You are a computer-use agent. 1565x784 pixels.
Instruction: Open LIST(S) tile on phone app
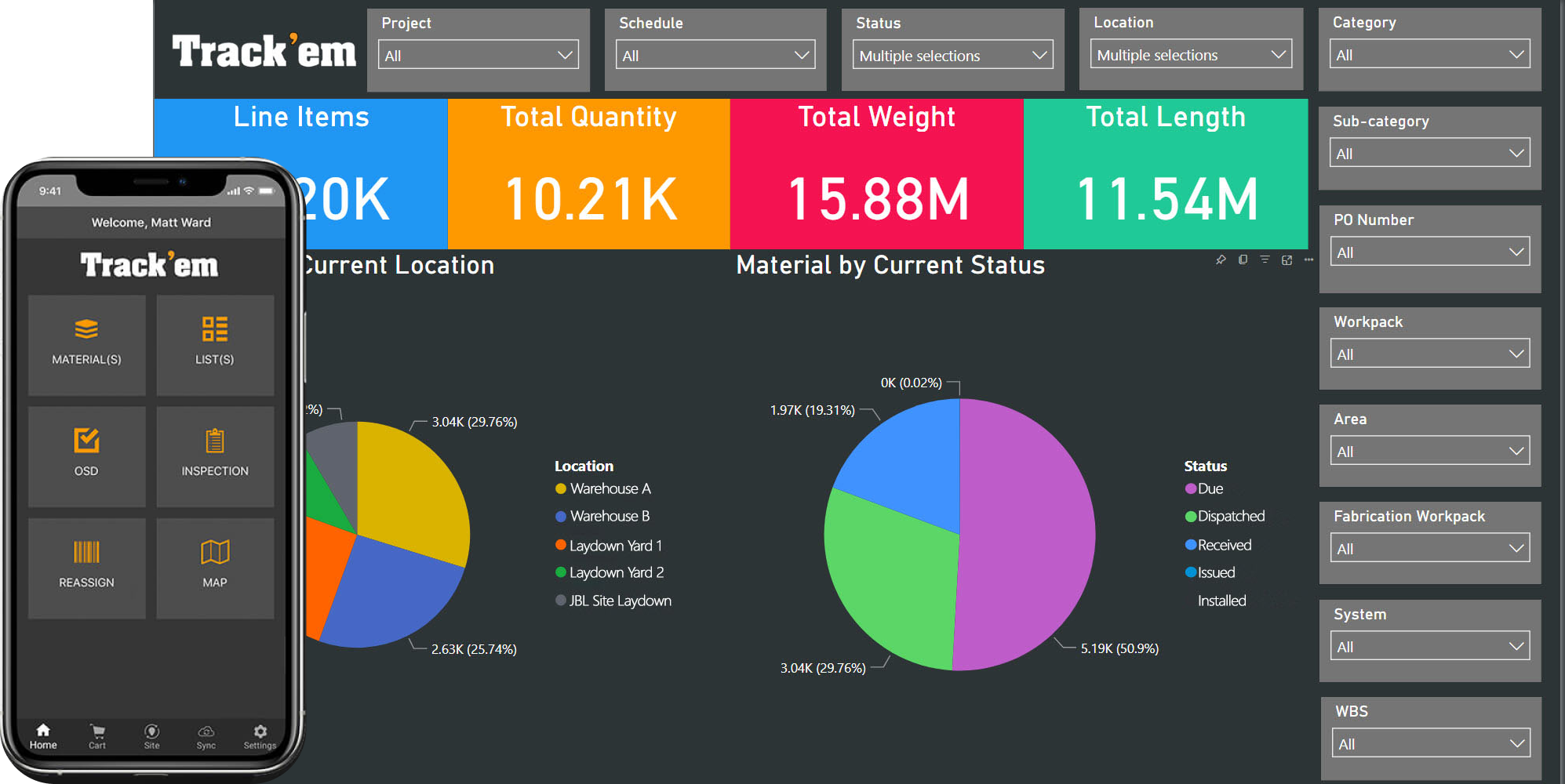click(x=215, y=345)
